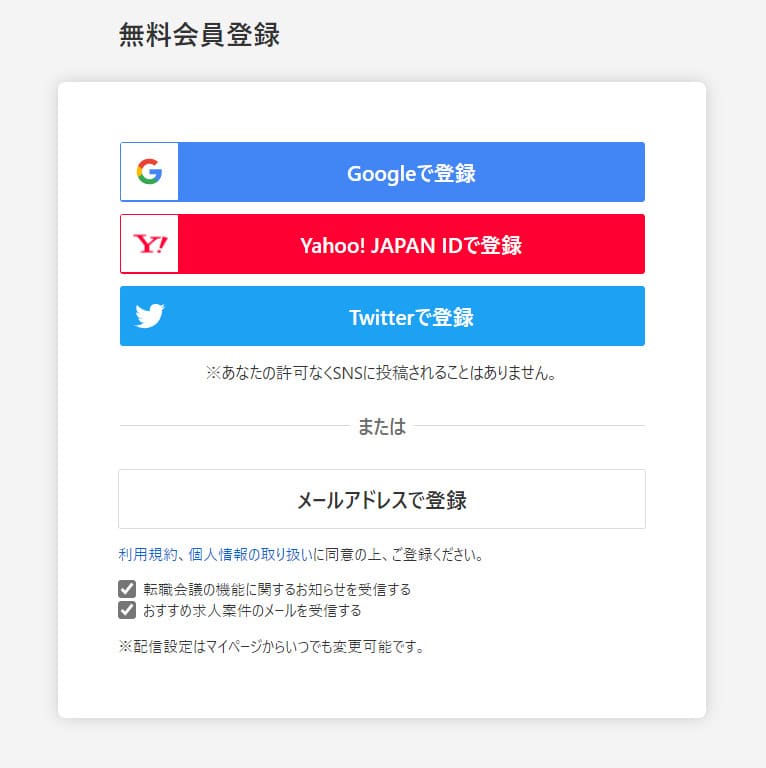Screen dimensions: 766x768
Task: Click the 配信設定はマイページから note text
Action: tap(271, 647)
